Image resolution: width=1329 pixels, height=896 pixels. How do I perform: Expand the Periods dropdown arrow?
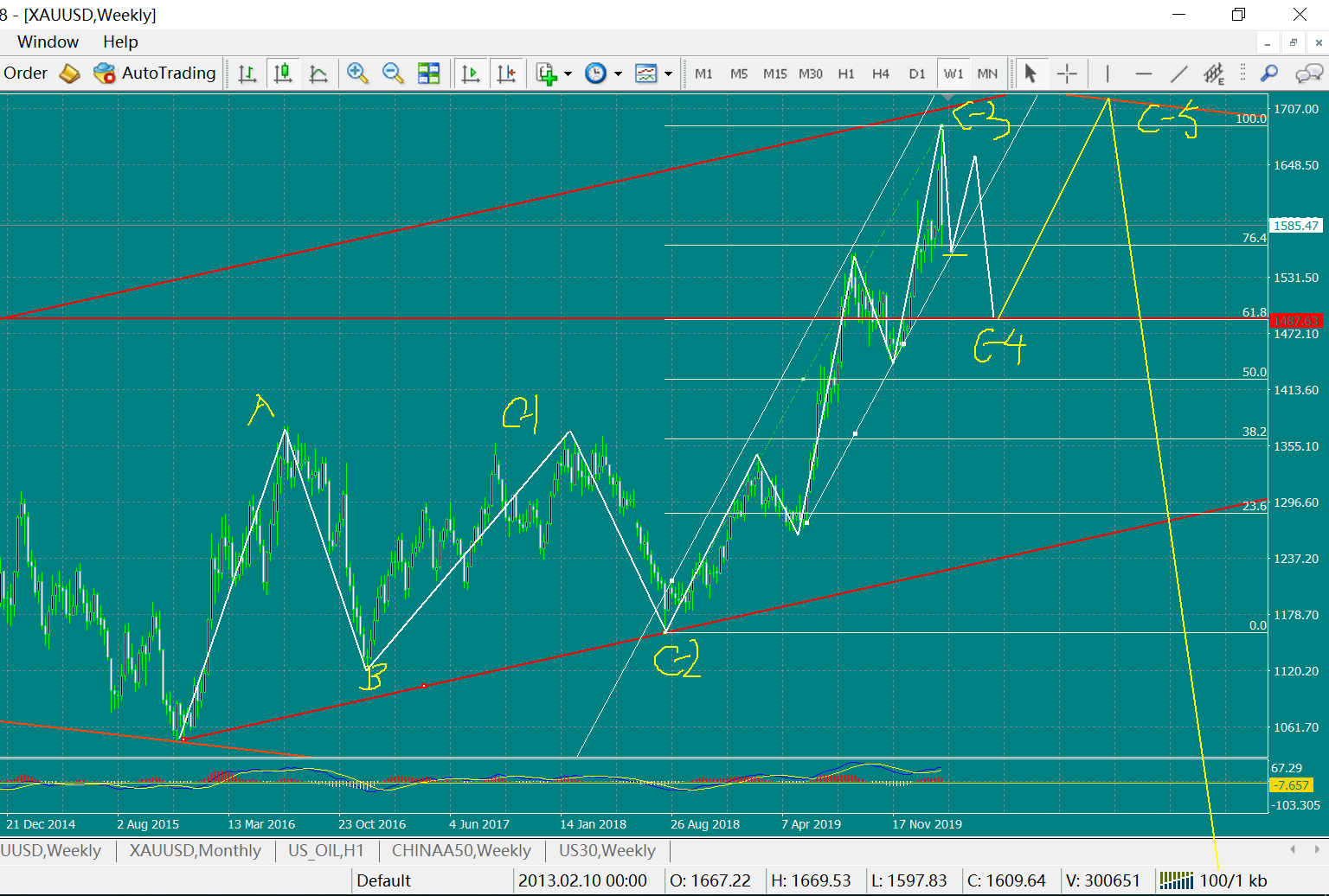[618, 74]
